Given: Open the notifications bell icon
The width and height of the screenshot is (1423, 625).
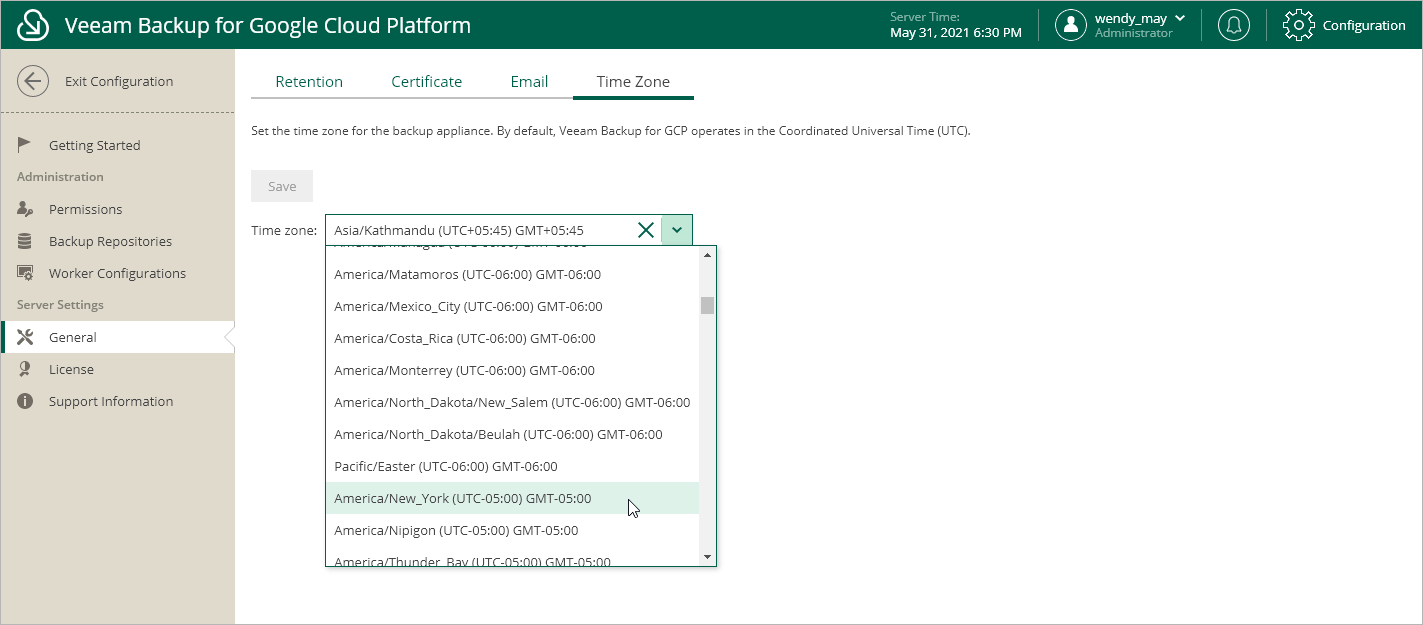Looking at the screenshot, I should pyautogui.click(x=1234, y=25).
